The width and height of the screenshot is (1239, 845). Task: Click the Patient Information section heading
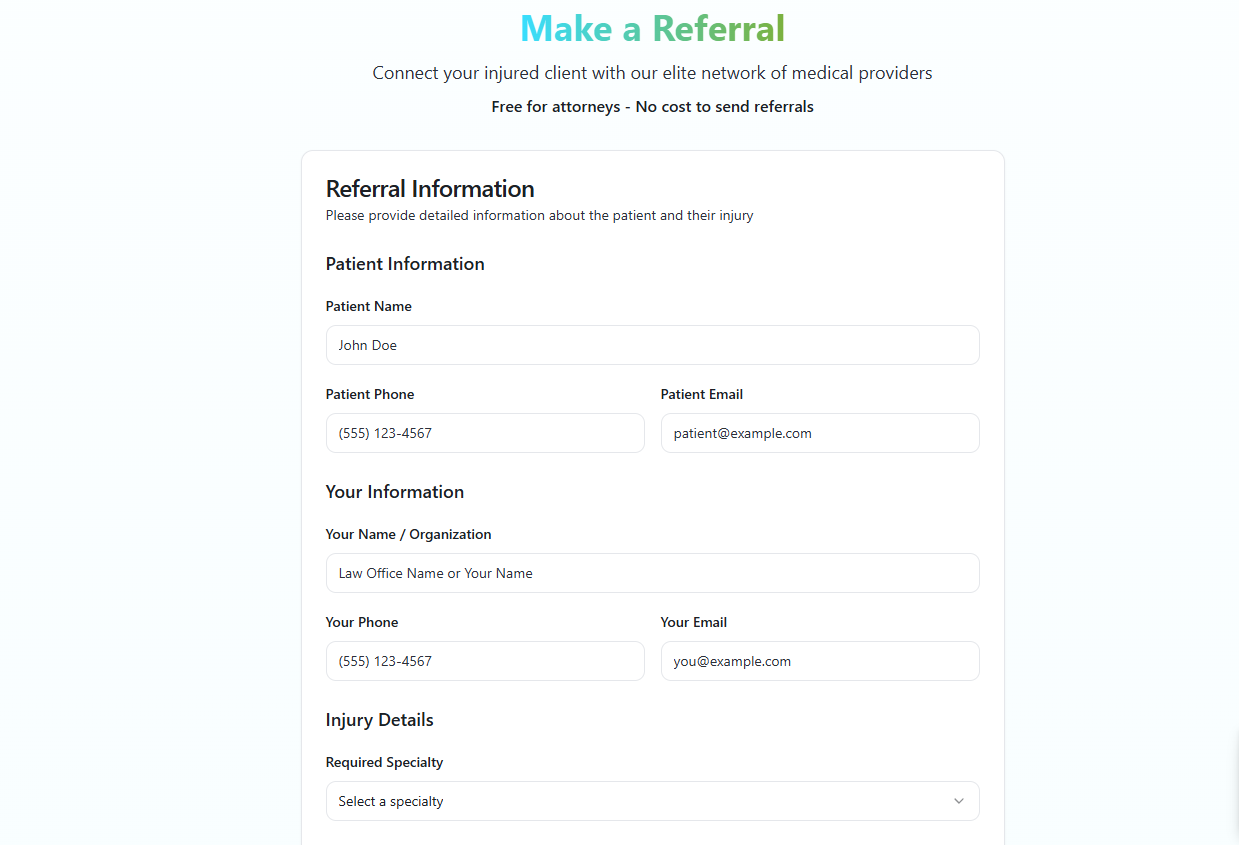(405, 264)
